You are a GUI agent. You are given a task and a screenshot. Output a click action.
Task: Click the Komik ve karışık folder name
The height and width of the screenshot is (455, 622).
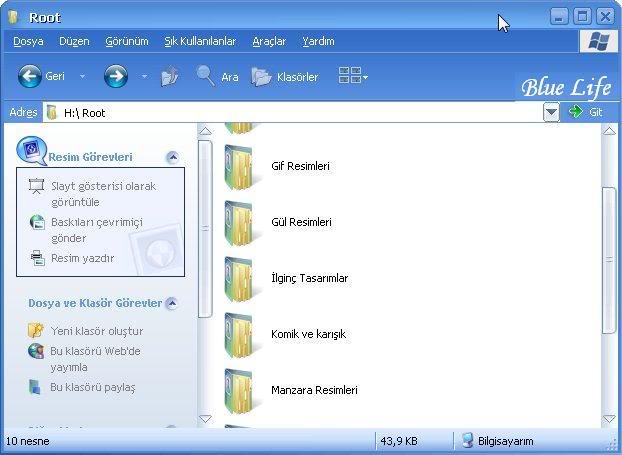pos(309,334)
